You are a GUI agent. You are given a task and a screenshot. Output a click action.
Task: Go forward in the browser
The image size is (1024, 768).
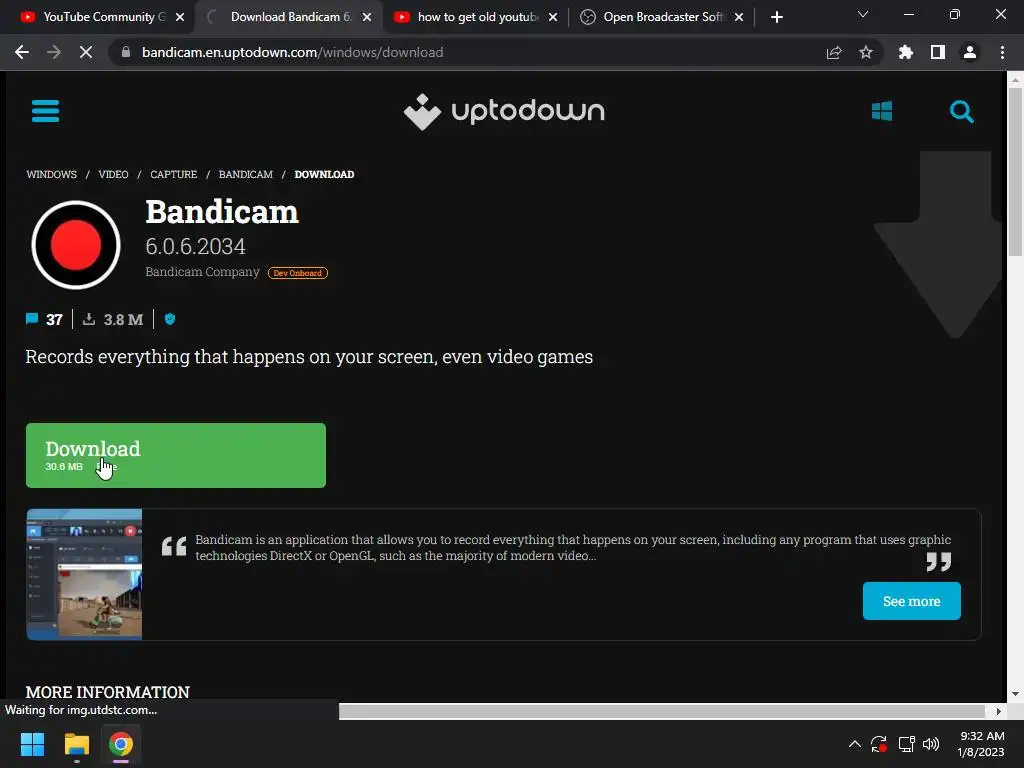(x=54, y=52)
